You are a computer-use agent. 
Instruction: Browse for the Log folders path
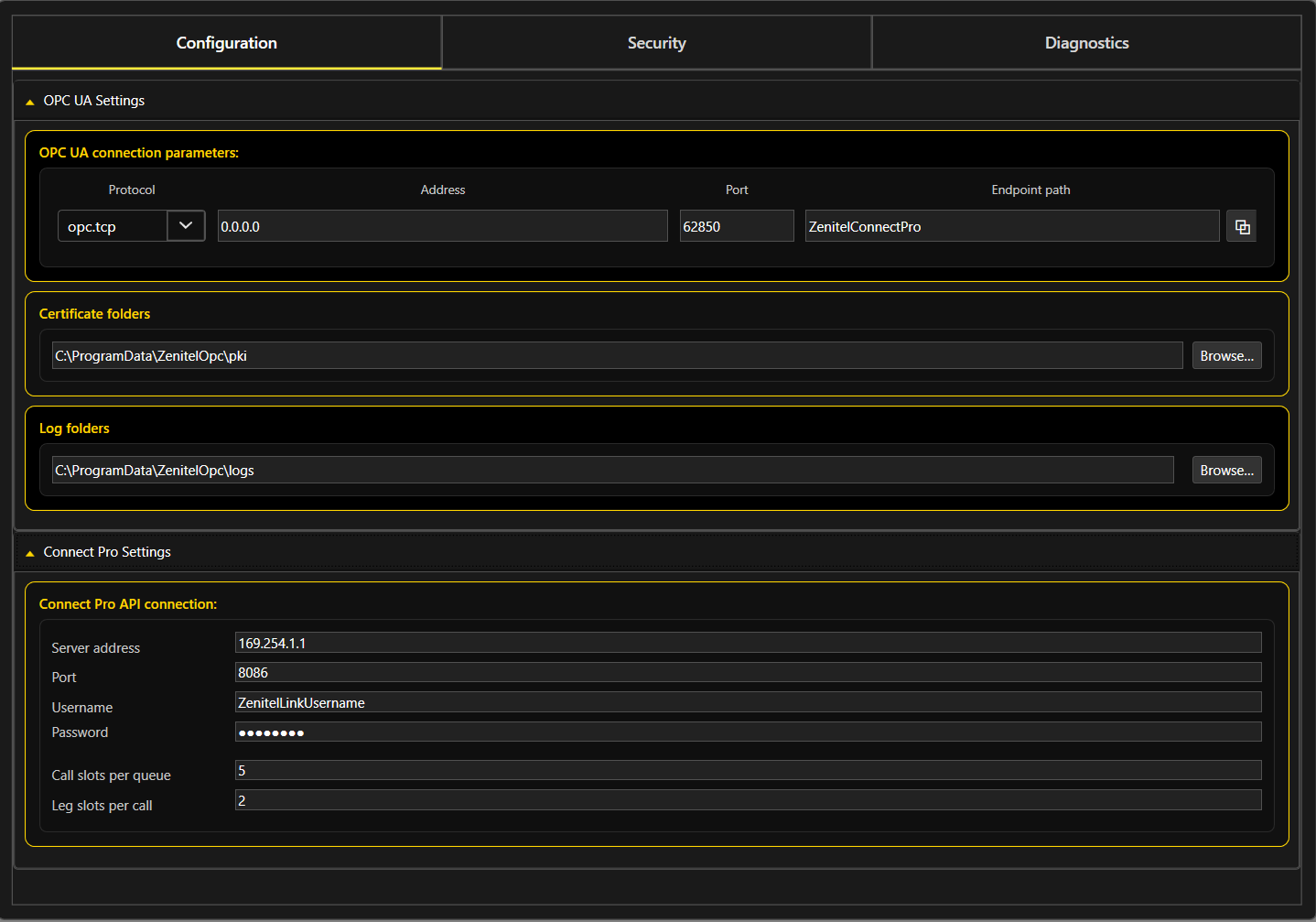pos(1226,471)
